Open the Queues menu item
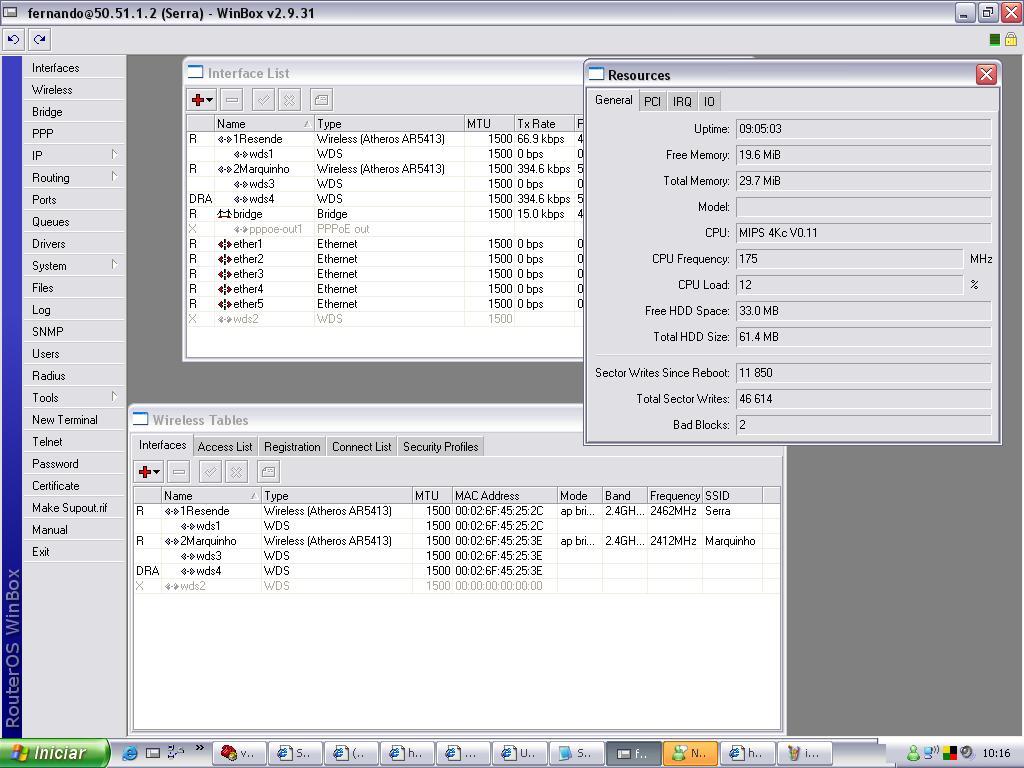 pos(51,222)
